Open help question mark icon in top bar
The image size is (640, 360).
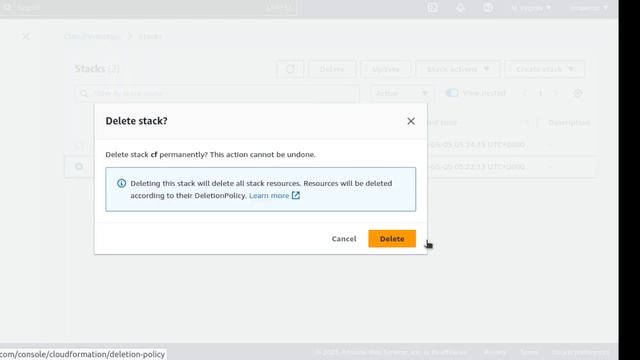[x=488, y=7]
